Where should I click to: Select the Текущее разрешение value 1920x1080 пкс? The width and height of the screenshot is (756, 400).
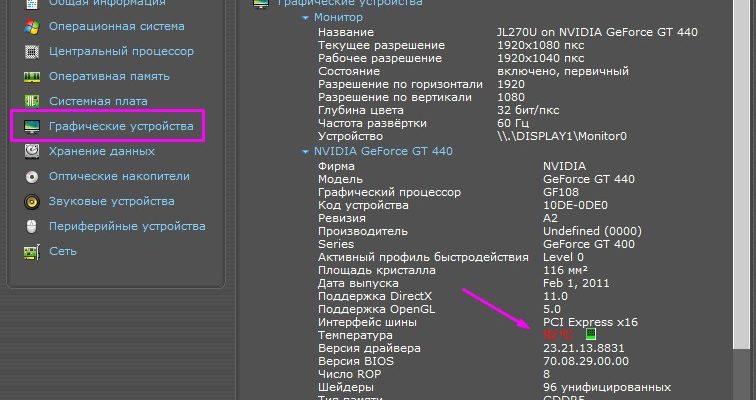click(540, 45)
